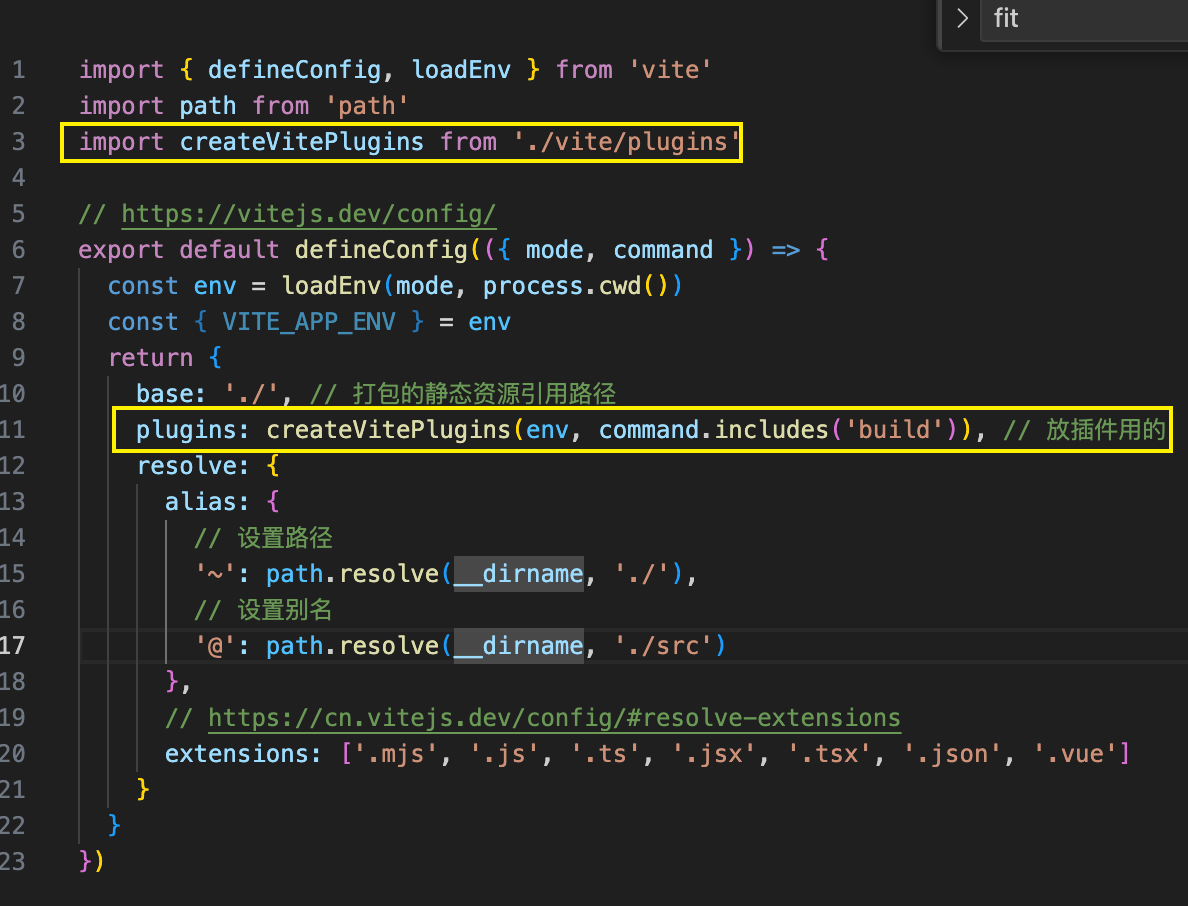Click 'command' parameter on line 6
Viewport: 1188px width, 906px height.
663,250
